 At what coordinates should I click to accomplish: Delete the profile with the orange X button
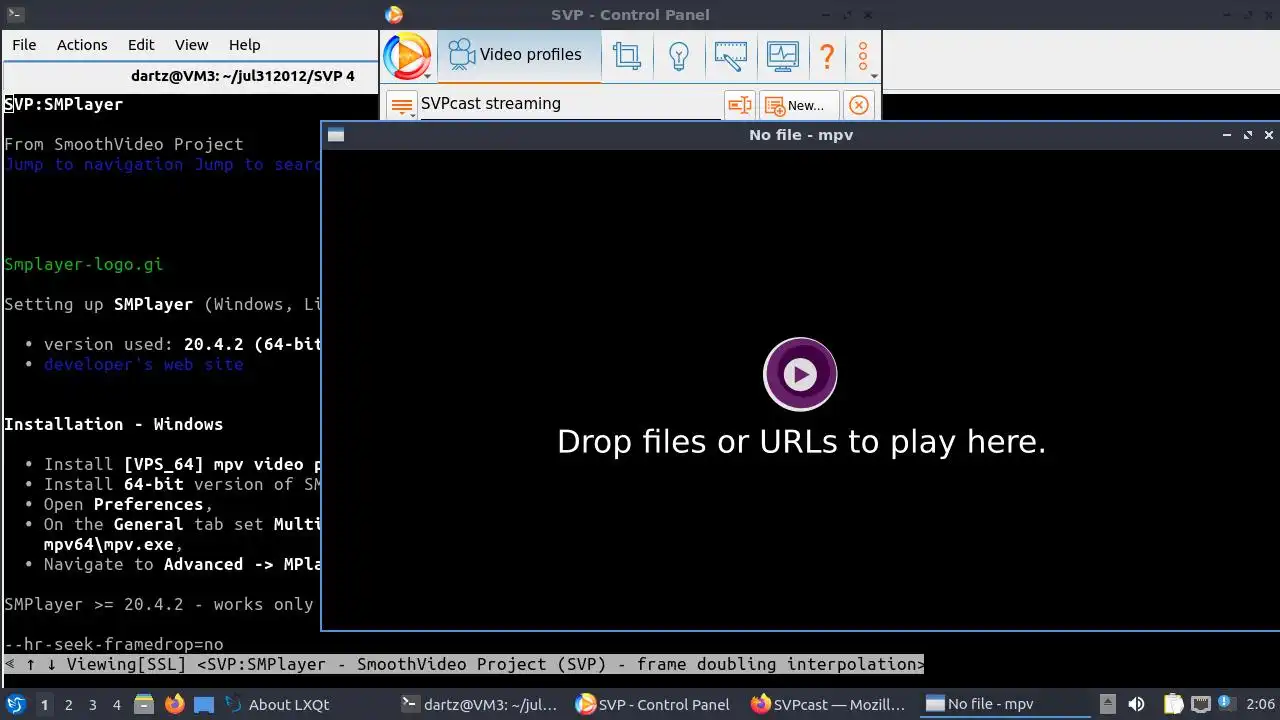pos(858,105)
